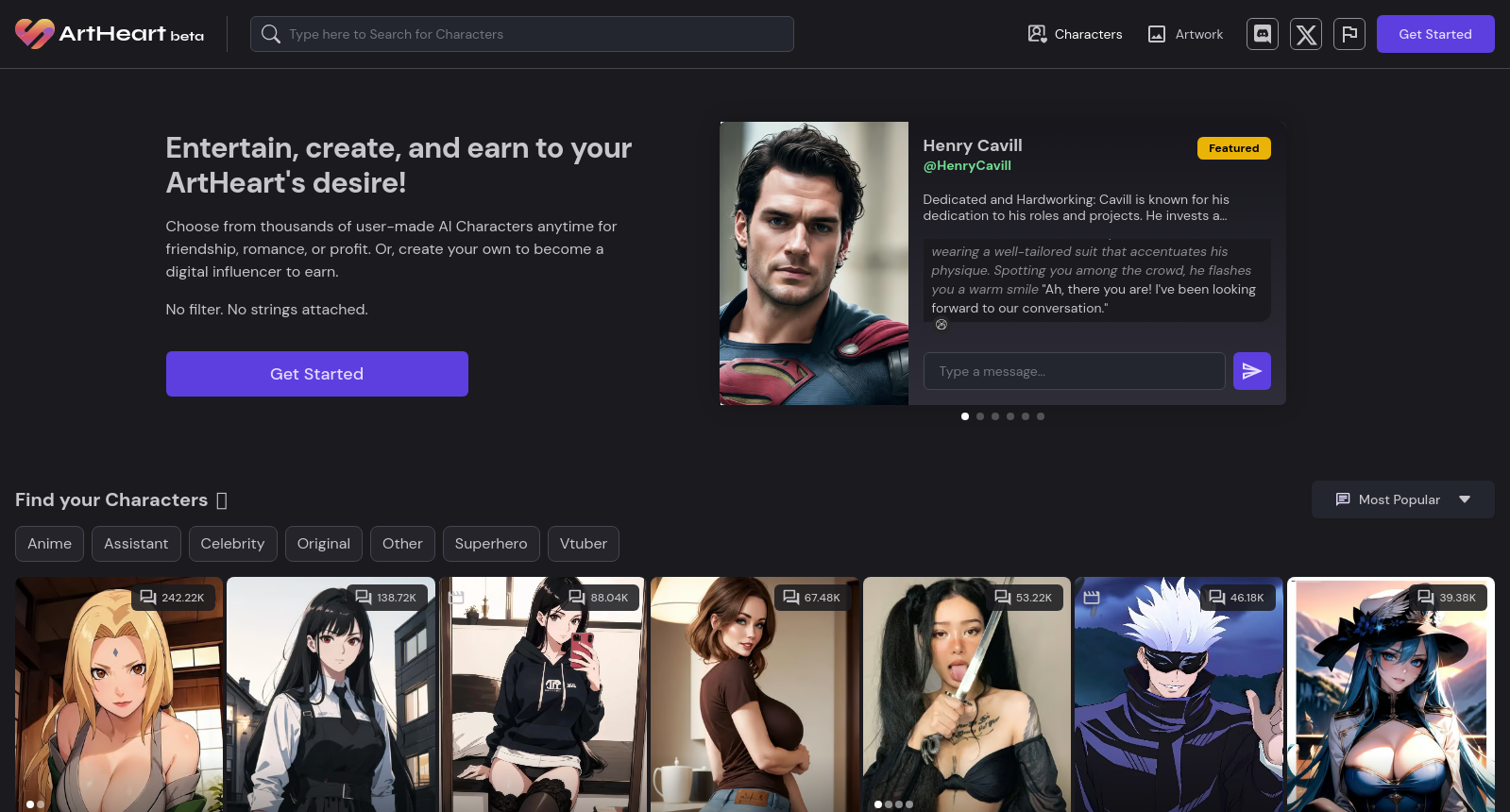This screenshot has width=1510, height=812.
Task: Click the "Dedicated and Hardworking" description text
Action: (x=1077, y=208)
